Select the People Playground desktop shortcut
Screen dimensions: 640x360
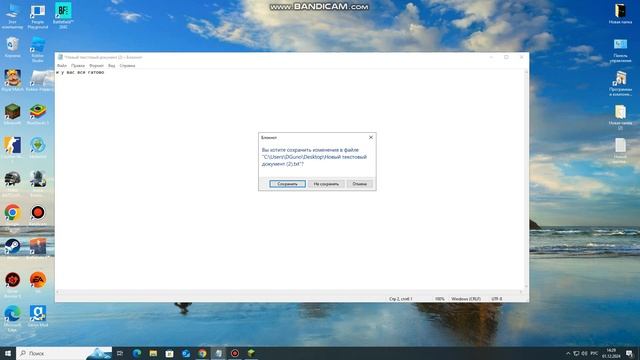pyautogui.click(x=38, y=16)
